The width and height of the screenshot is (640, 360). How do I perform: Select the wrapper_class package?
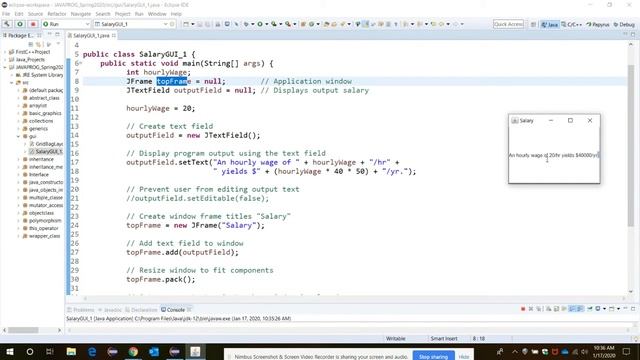pos(41,236)
